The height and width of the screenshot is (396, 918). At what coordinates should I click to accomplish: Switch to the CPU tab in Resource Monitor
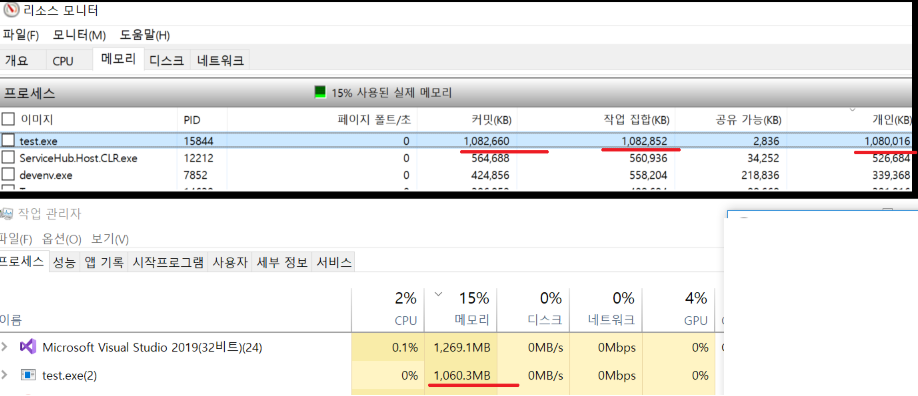(x=63, y=60)
